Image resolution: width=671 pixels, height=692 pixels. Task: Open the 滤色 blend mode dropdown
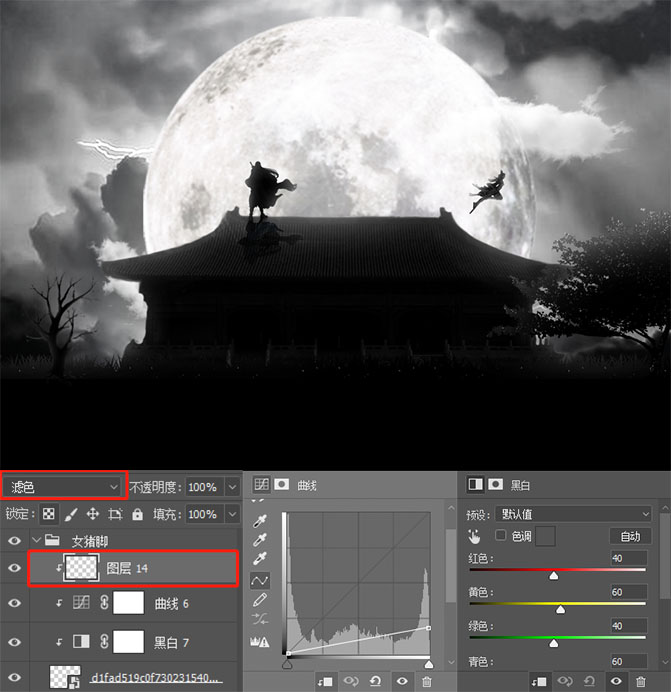click(x=64, y=487)
